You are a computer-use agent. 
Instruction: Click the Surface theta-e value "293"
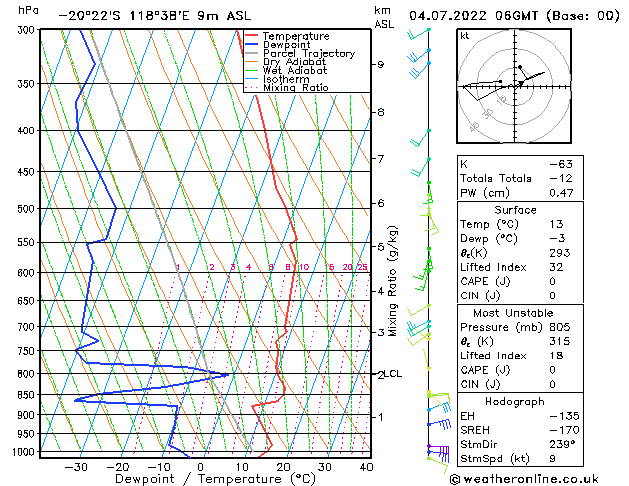(x=560, y=253)
